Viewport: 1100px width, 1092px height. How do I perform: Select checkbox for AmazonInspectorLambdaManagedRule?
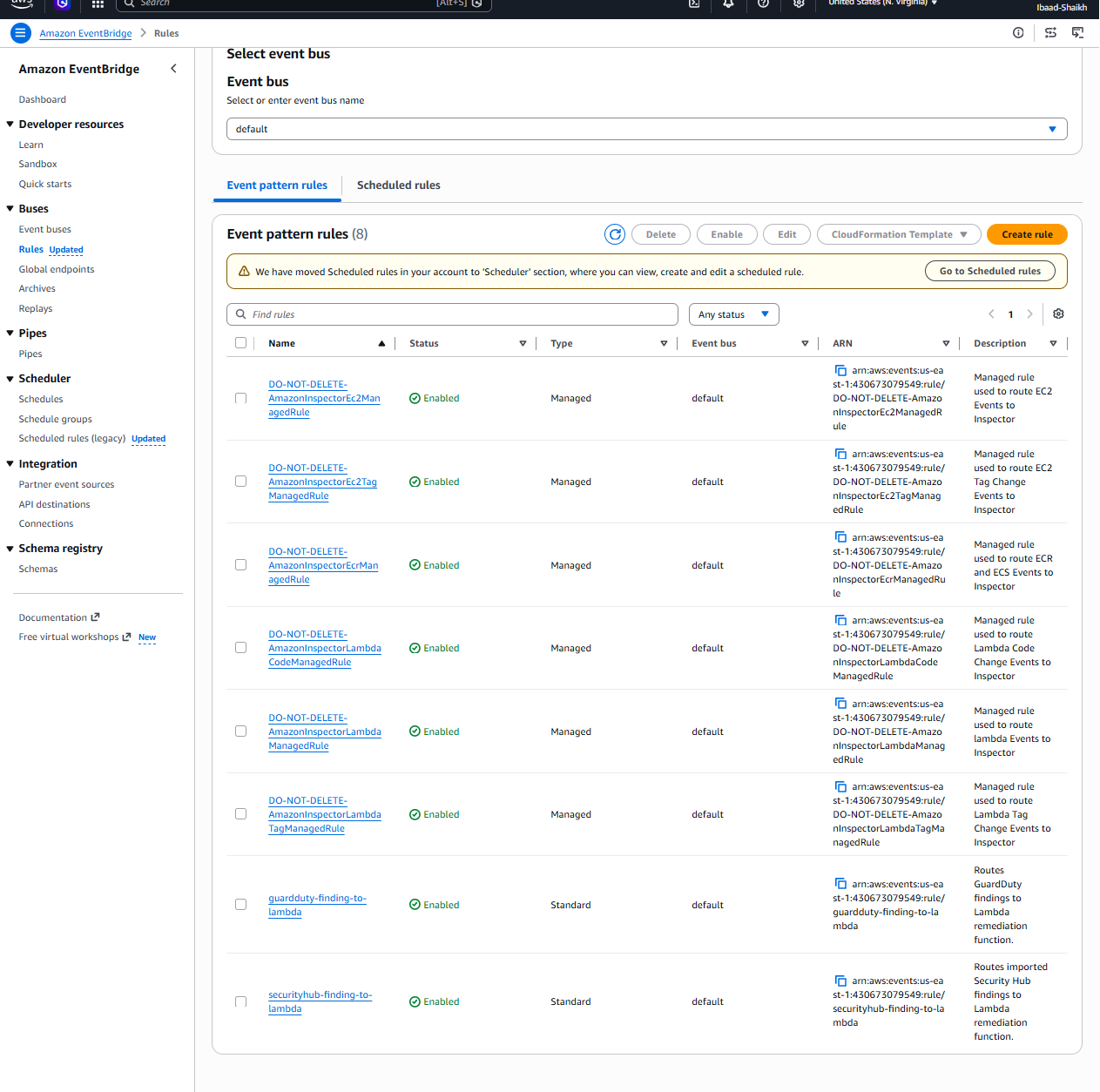(240, 731)
